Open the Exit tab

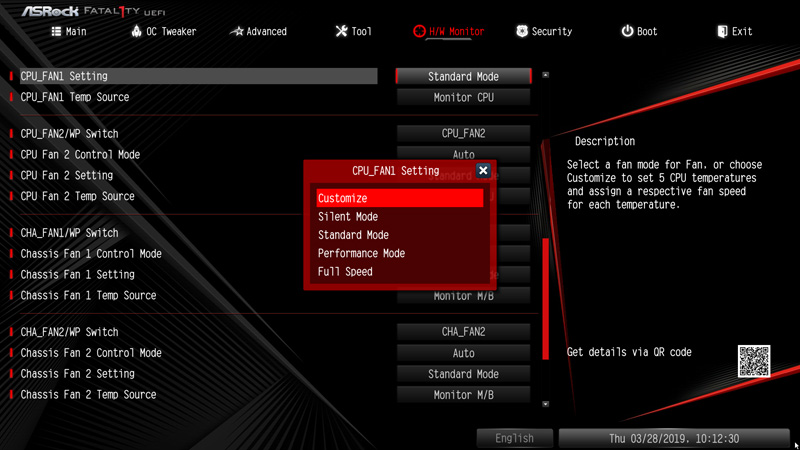coord(735,32)
